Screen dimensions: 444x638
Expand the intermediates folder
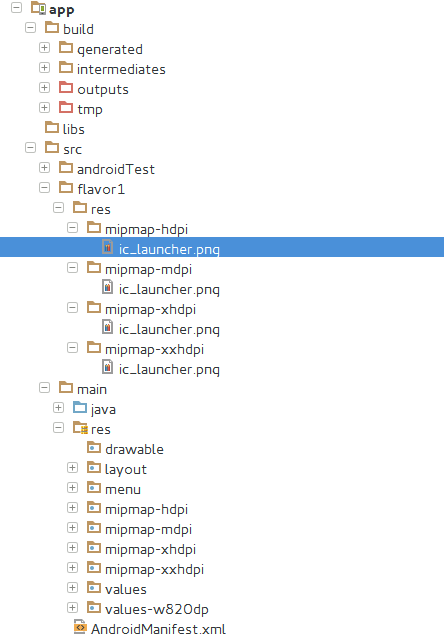pos(44,68)
